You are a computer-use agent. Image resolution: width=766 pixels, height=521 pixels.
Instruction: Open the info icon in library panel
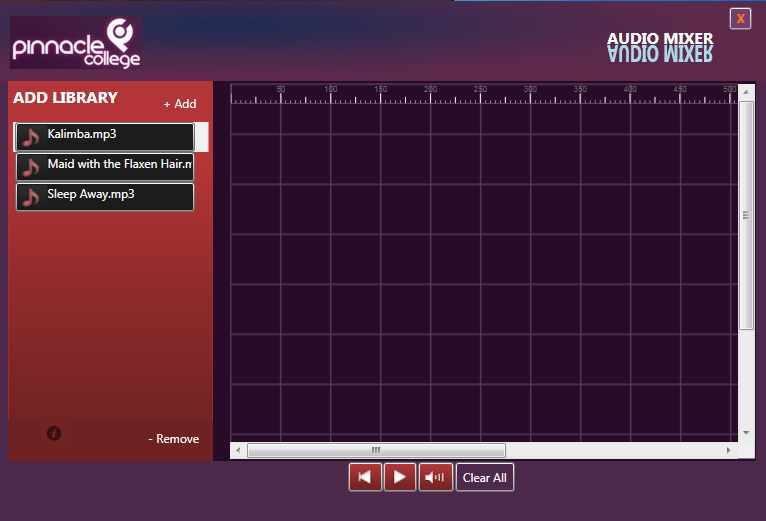click(54, 433)
